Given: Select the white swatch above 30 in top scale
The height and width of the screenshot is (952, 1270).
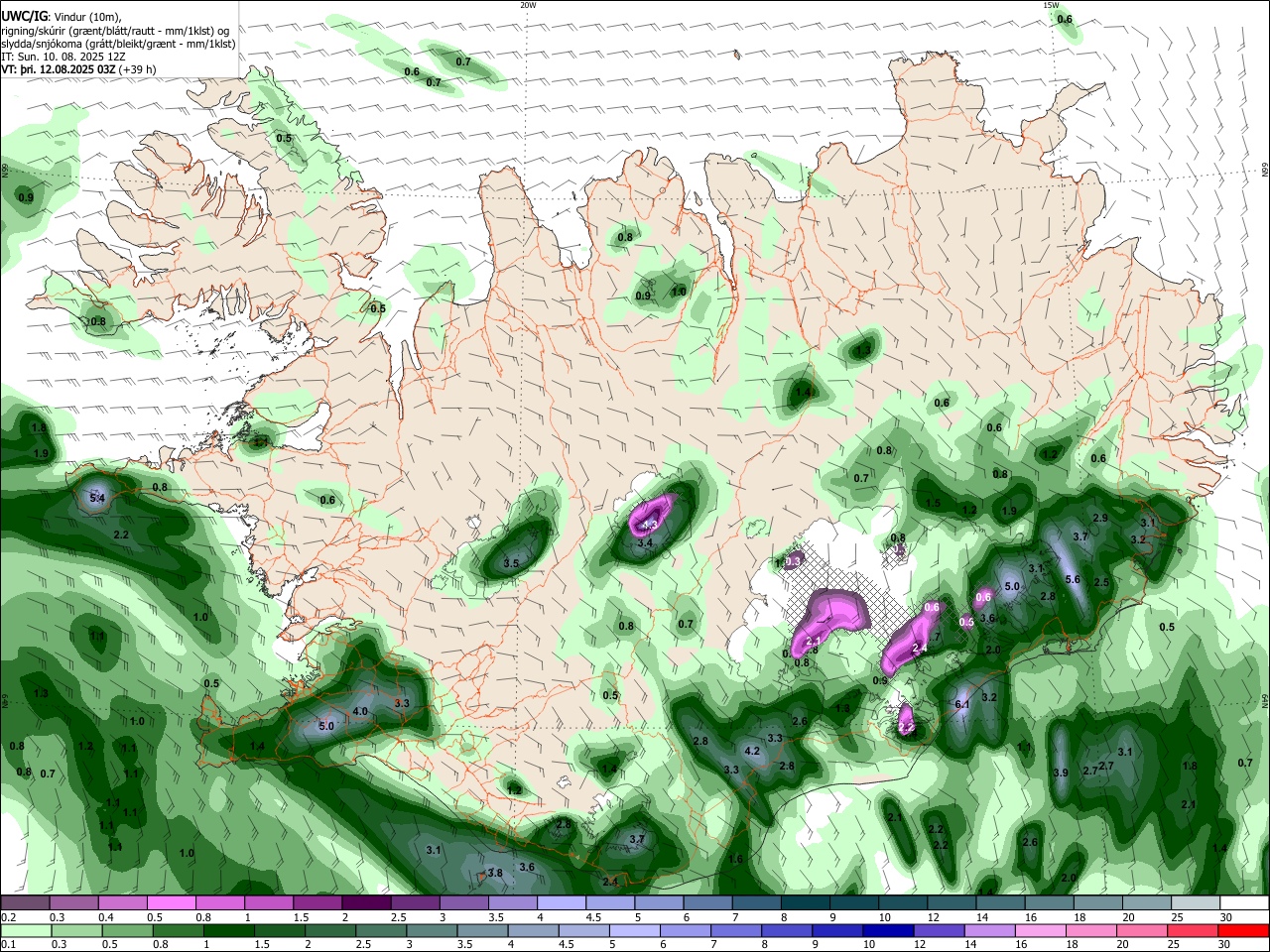Looking at the screenshot, I should pos(1244,903).
